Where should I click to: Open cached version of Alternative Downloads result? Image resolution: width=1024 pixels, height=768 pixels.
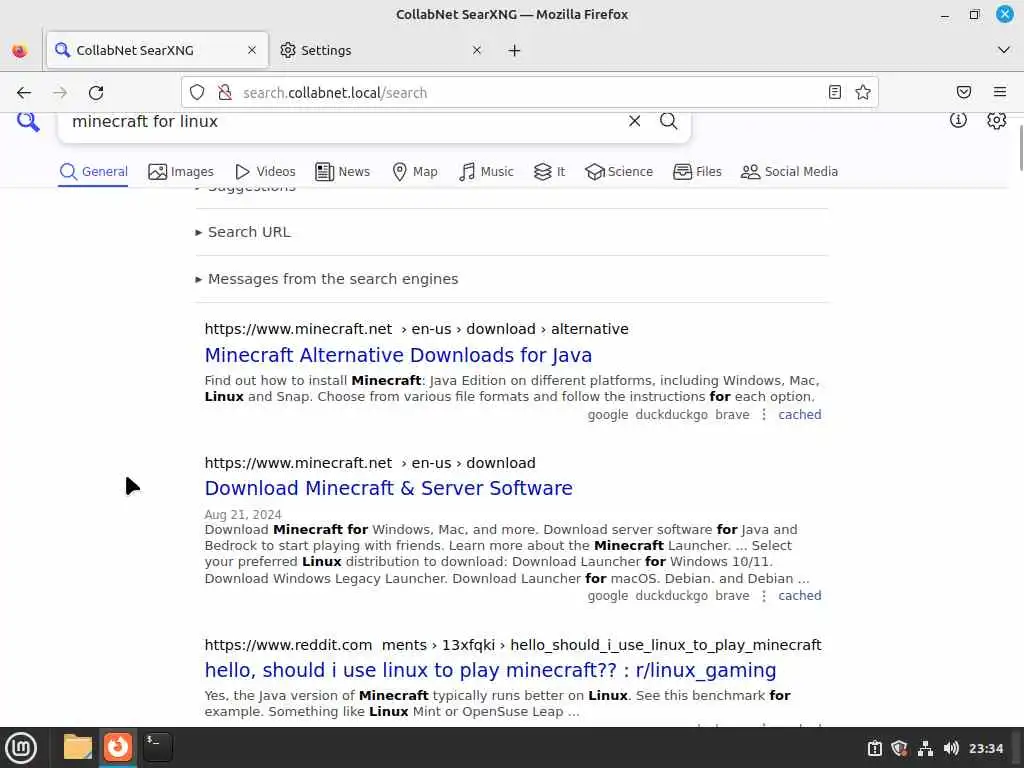click(x=799, y=415)
